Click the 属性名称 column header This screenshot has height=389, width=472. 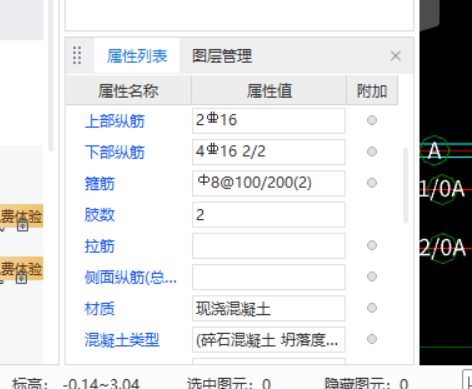128,90
